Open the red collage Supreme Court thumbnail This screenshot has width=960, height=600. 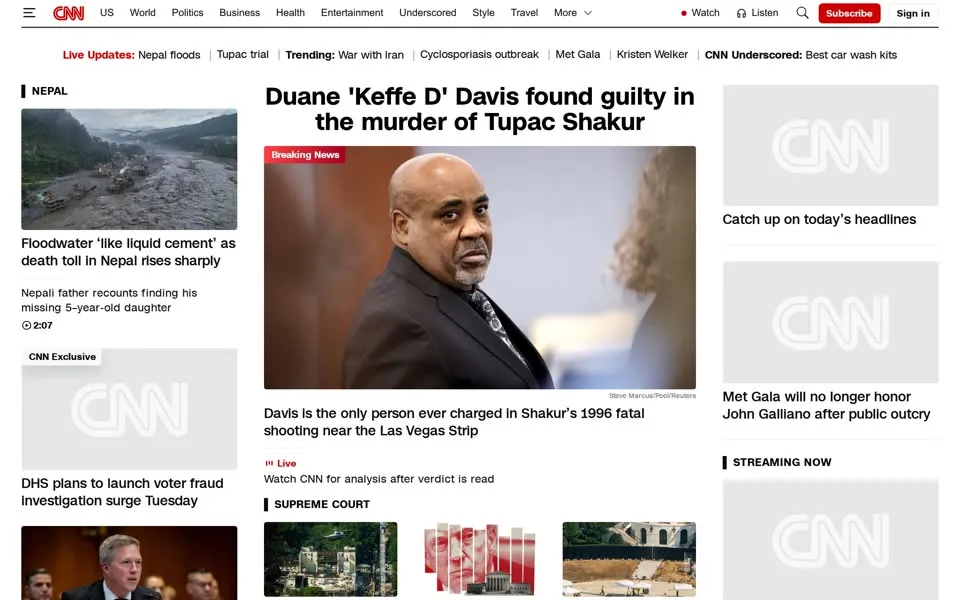tap(480, 560)
